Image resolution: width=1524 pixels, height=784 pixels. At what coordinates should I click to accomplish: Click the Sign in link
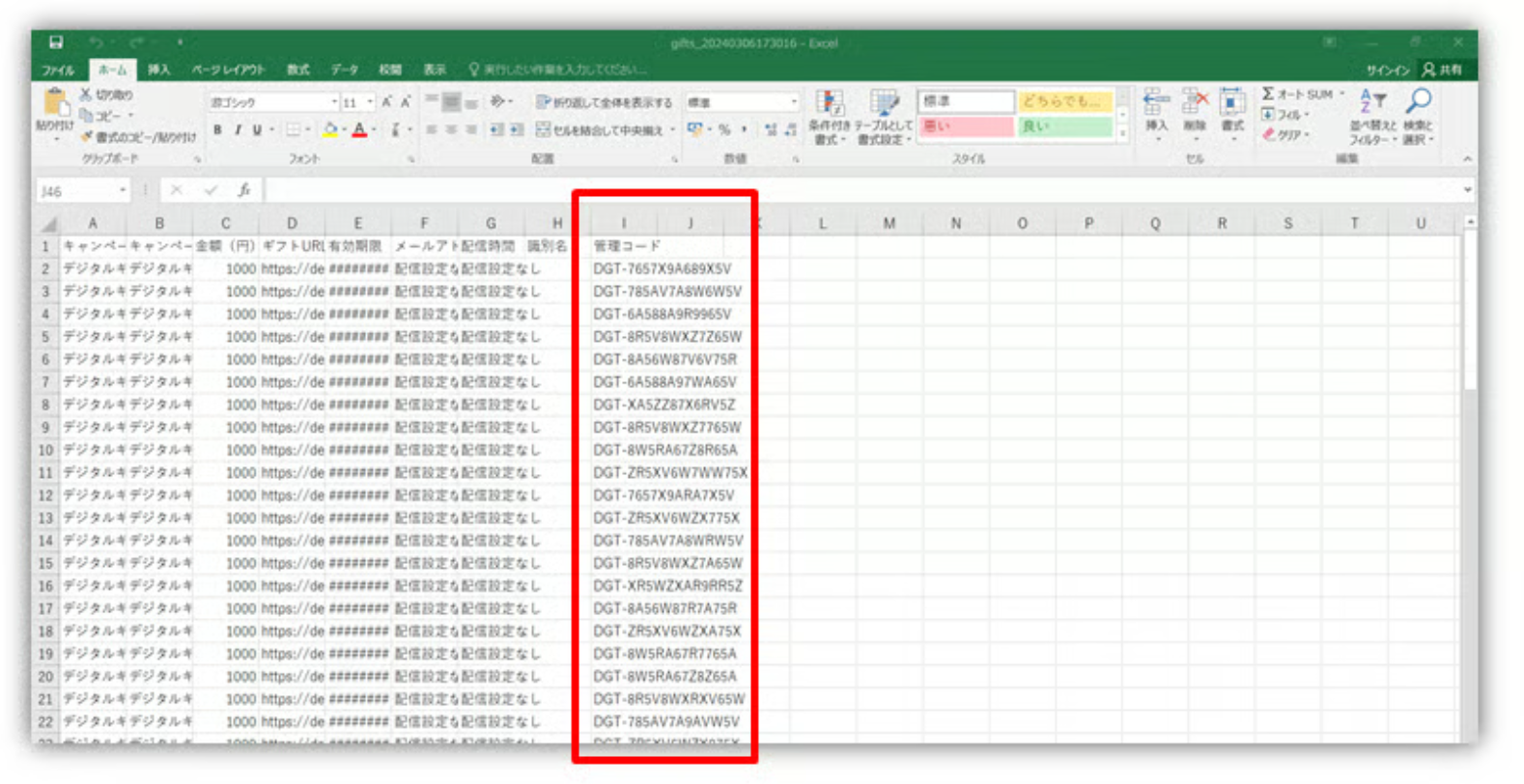1387,70
